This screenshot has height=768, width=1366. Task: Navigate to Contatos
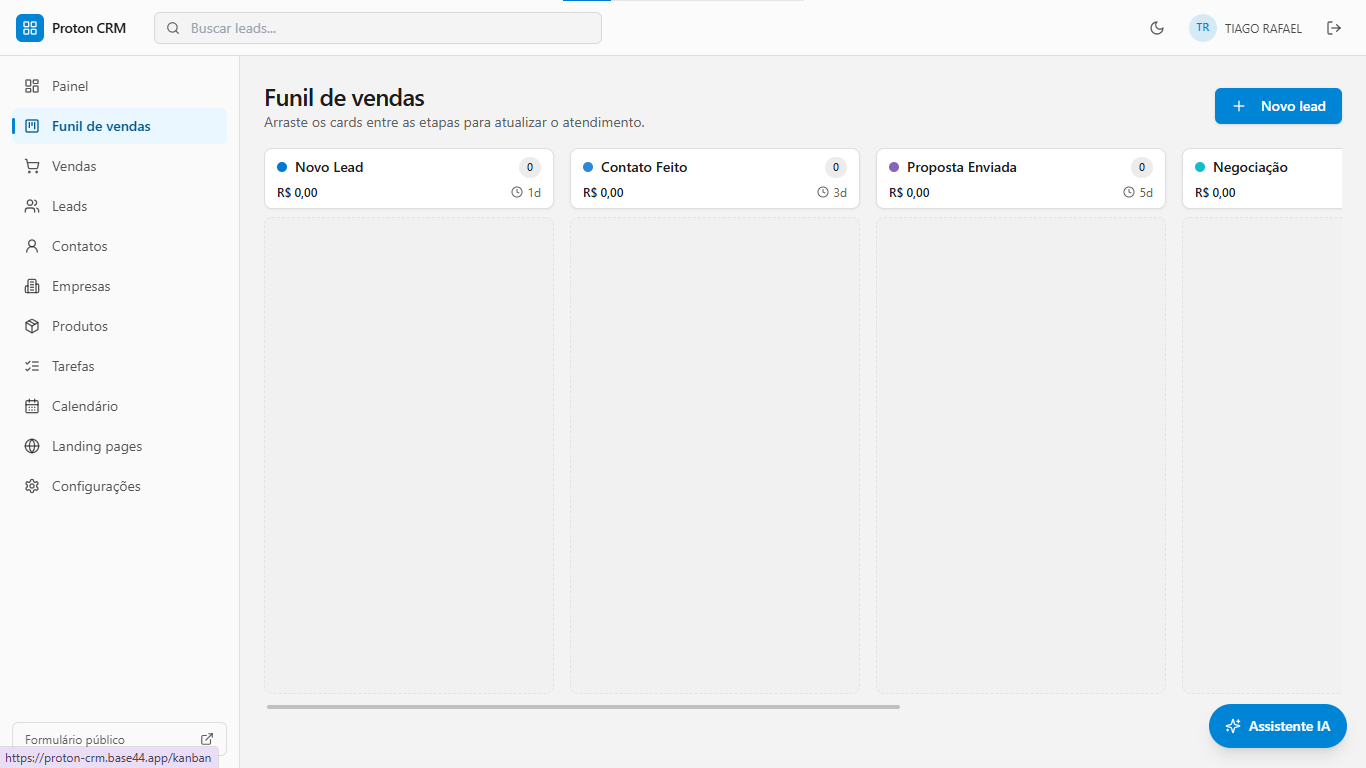coord(119,246)
